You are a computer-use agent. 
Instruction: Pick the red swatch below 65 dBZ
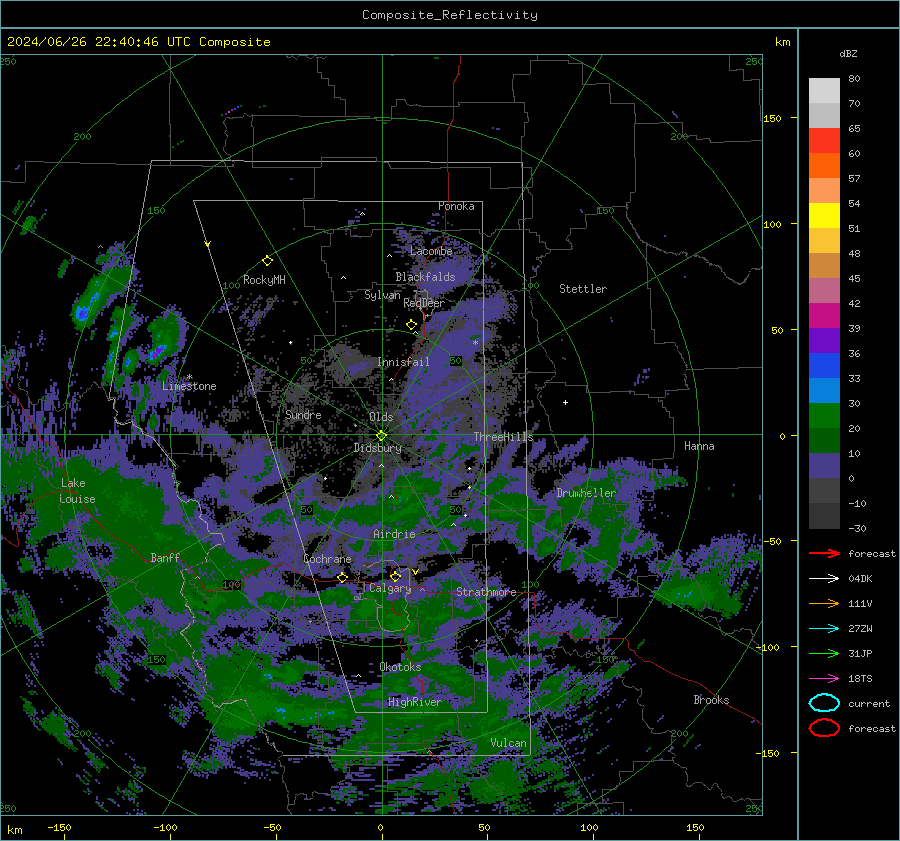click(x=824, y=141)
